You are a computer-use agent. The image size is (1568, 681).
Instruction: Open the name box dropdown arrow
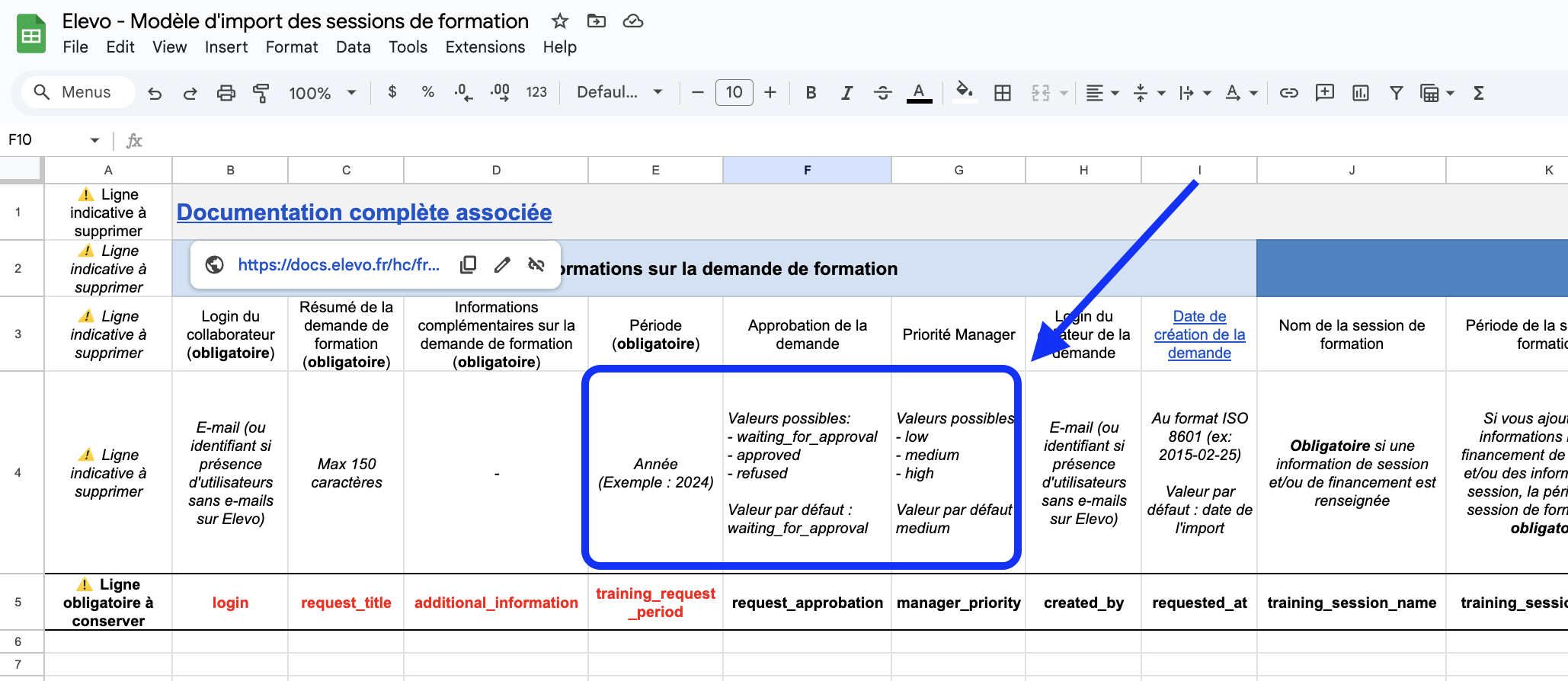94,140
